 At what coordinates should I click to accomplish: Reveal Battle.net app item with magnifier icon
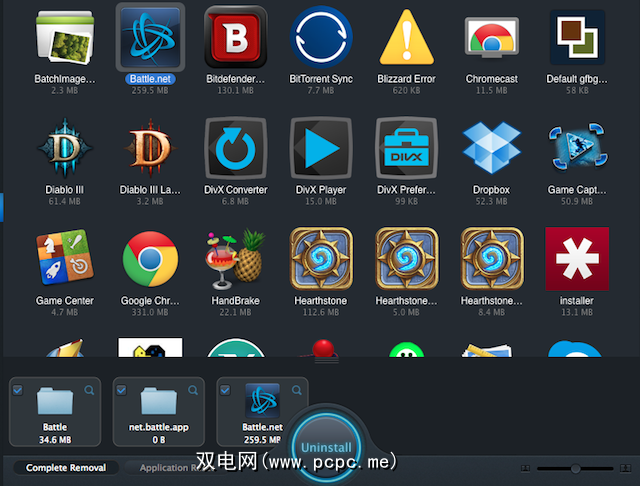pyautogui.click(x=297, y=390)
